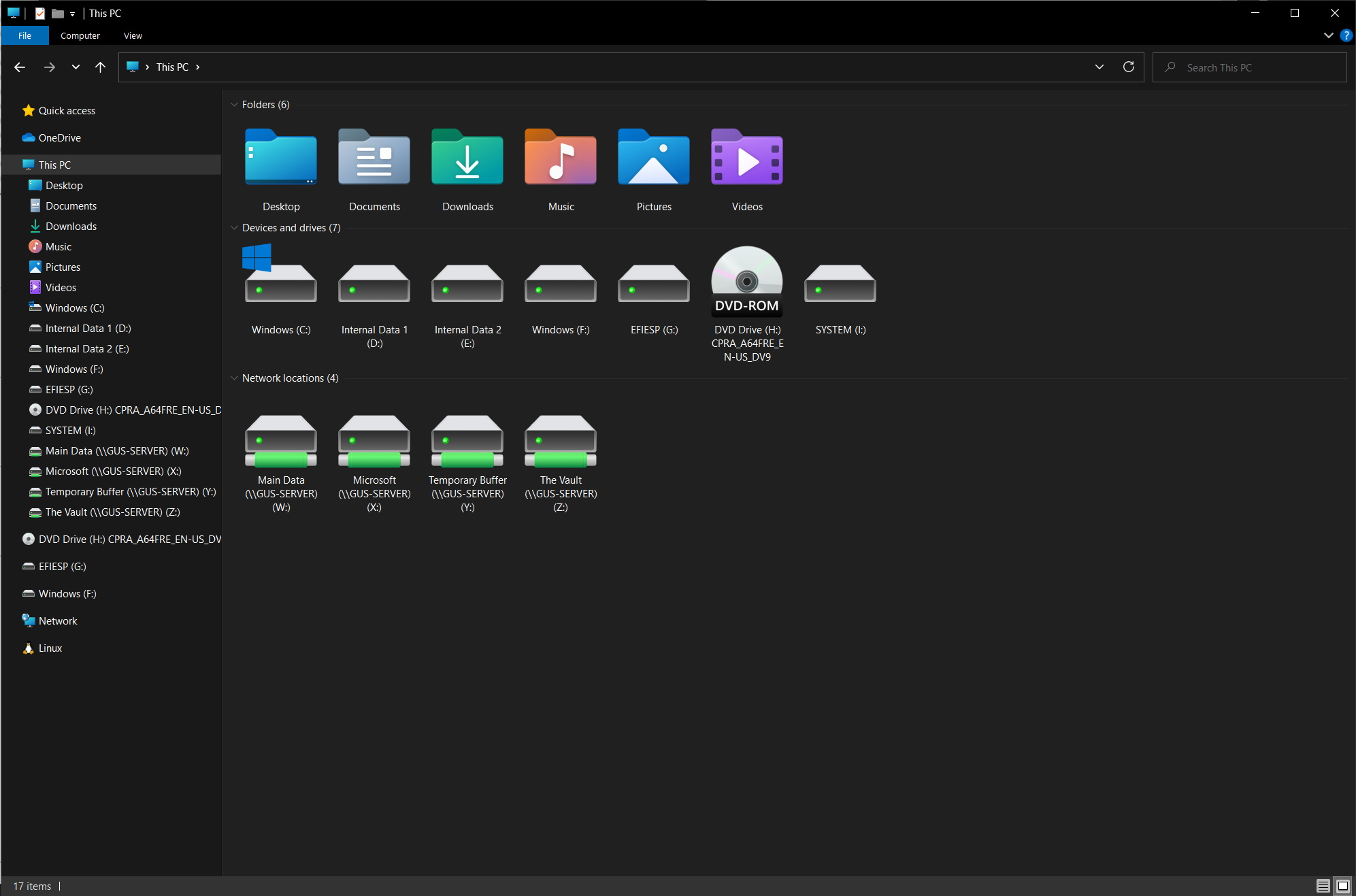
Task: Collapse the Folders (6) group
Action: coord(234,105)
